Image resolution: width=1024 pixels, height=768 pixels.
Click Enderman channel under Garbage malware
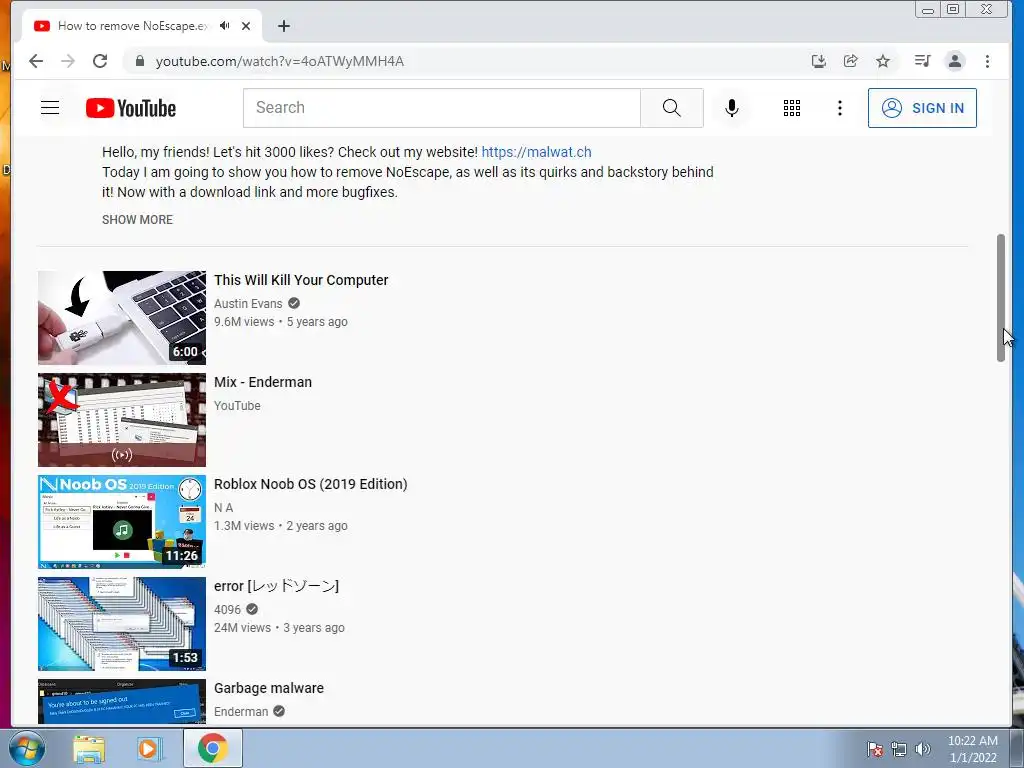(x=241, y=711)
